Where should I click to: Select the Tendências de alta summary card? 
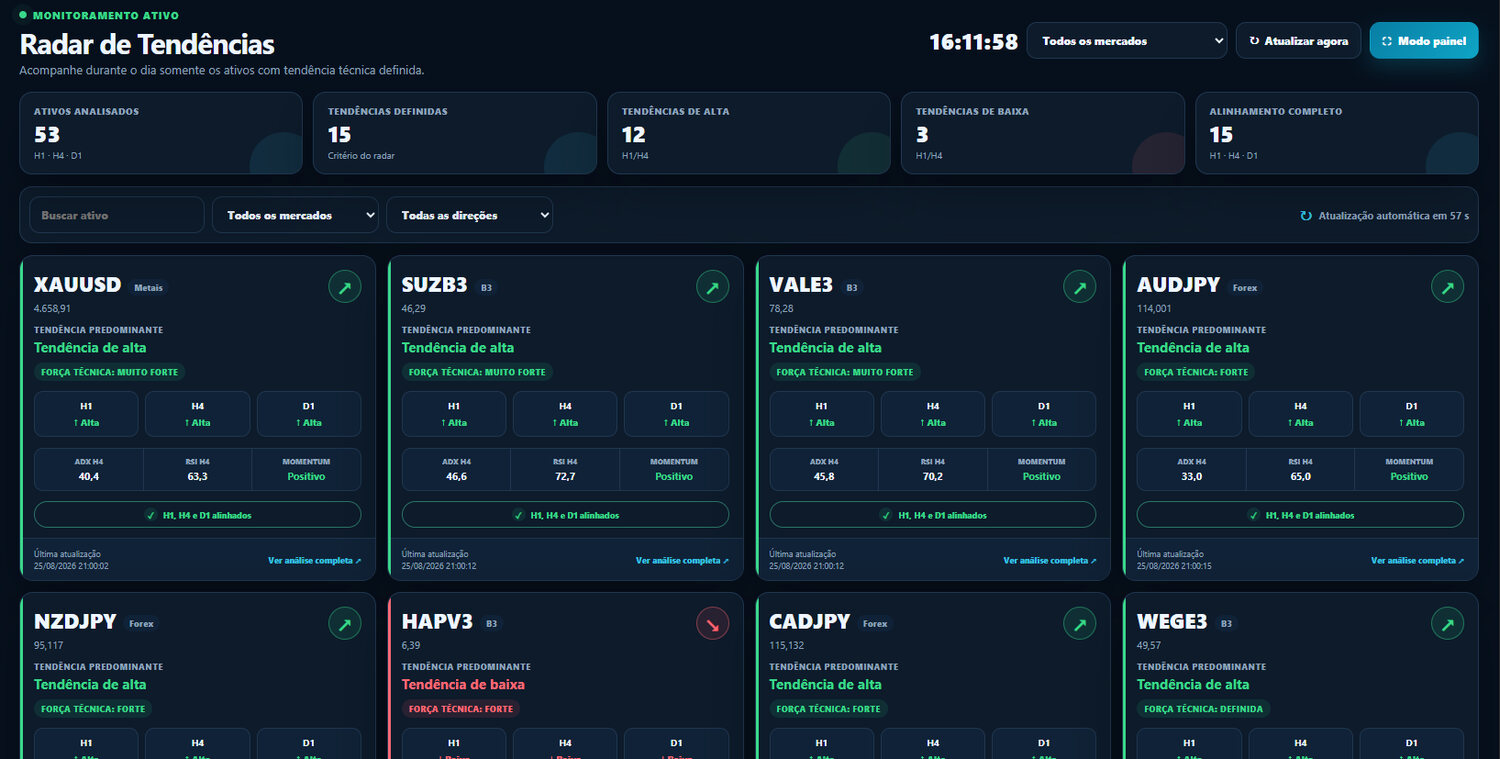point(749,133)
